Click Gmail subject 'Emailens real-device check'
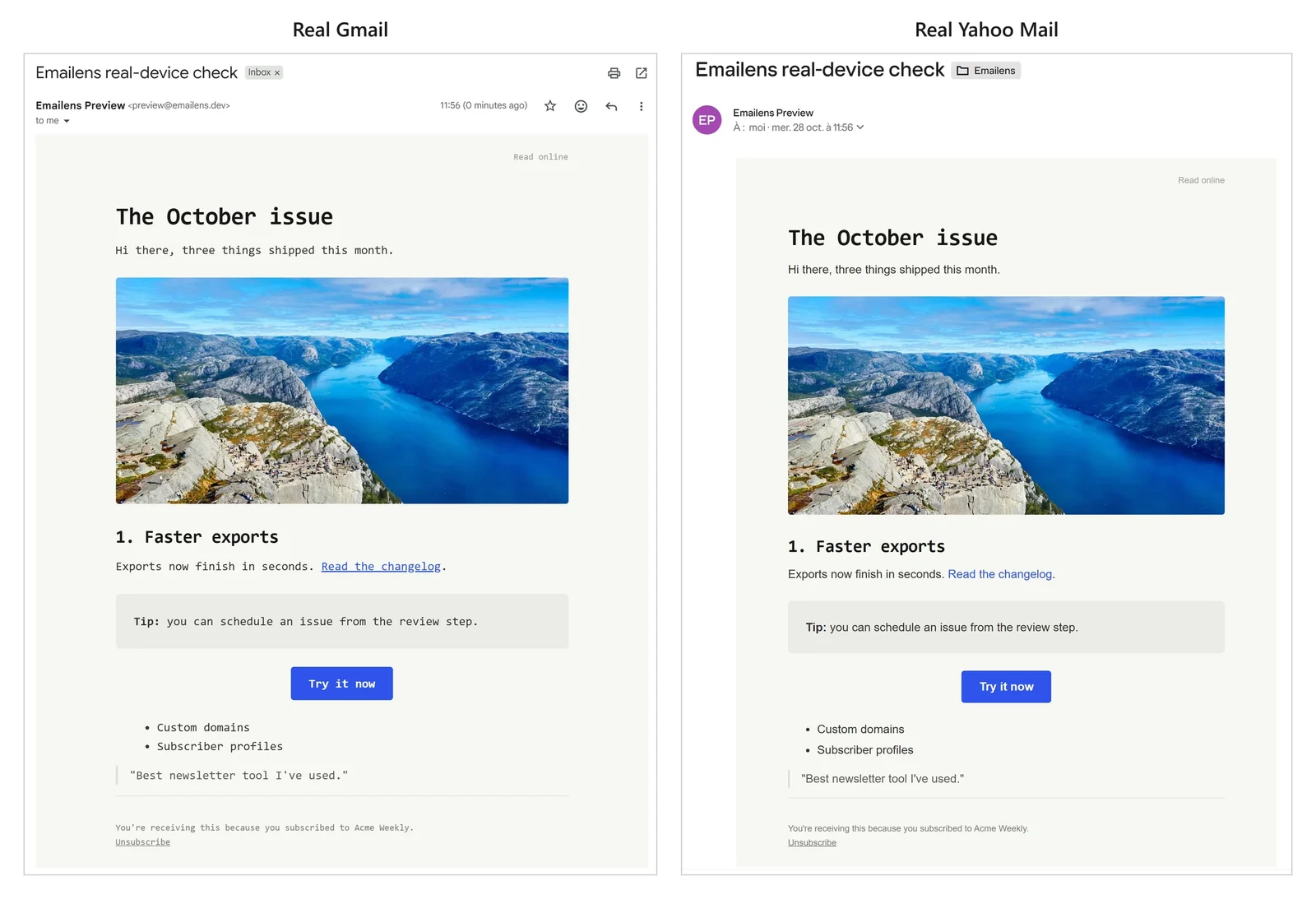 pos(137,73)
